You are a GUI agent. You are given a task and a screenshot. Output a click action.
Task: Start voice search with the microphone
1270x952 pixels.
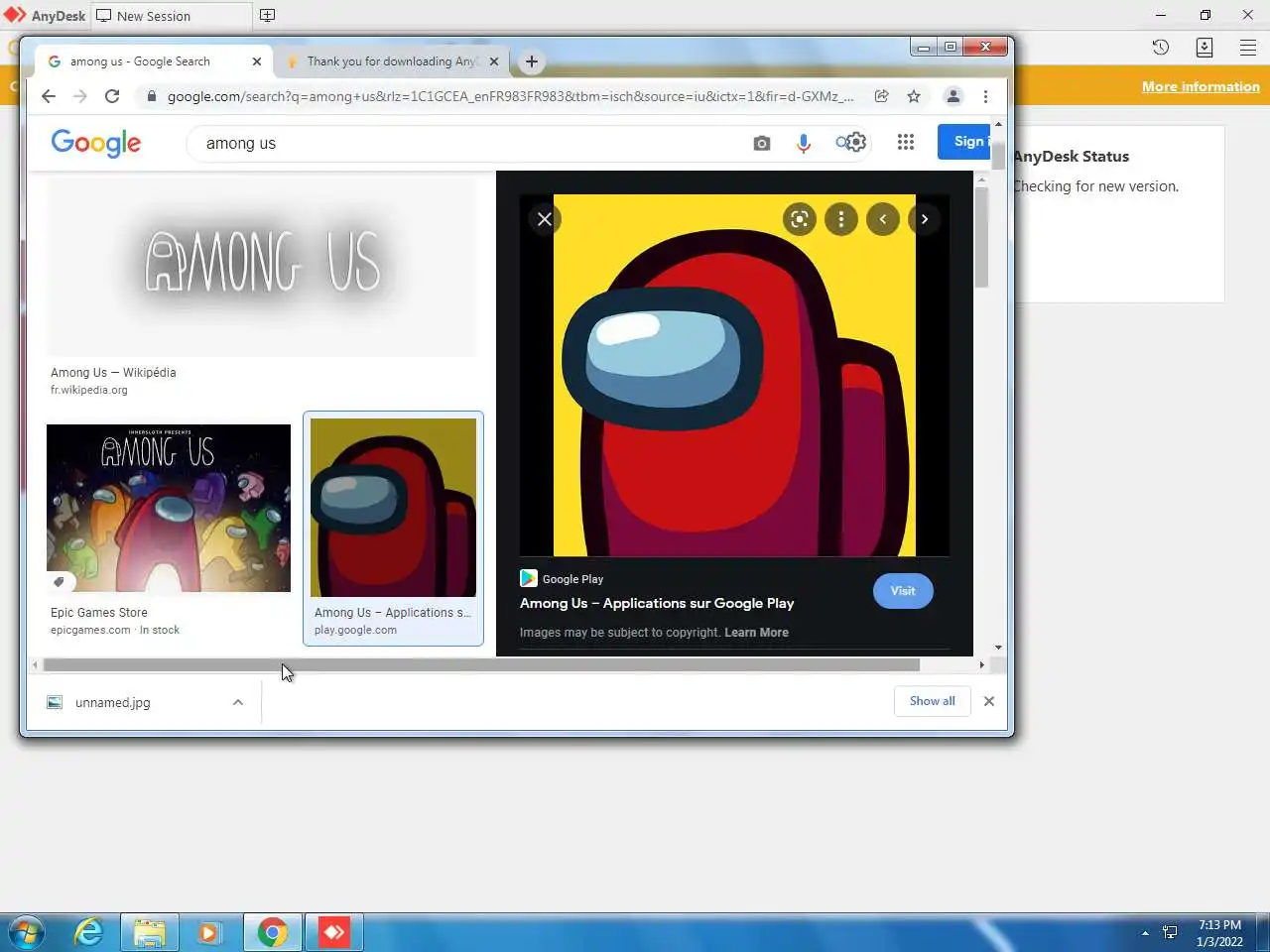click(804, 143)
